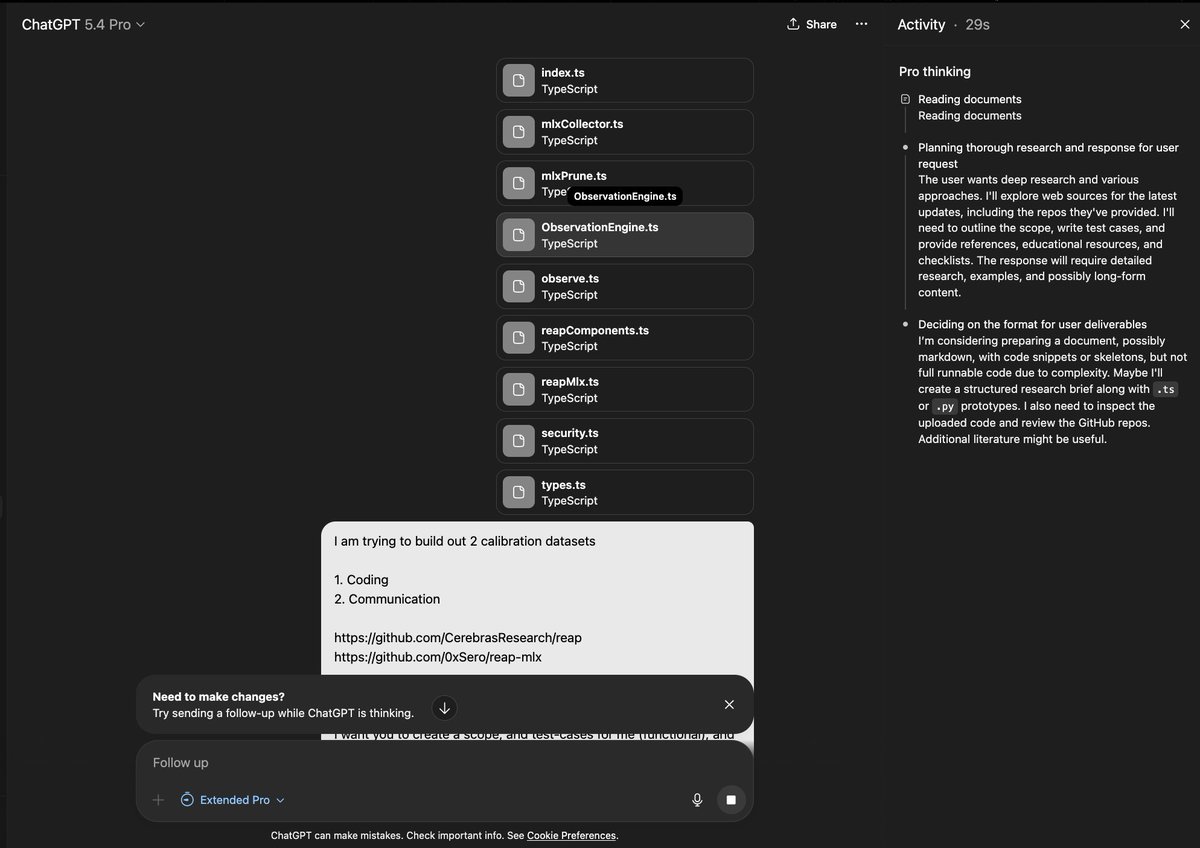Open the ObservationEngine.ts attachment card
This screenshot has width=1200, height=848.
625,235
